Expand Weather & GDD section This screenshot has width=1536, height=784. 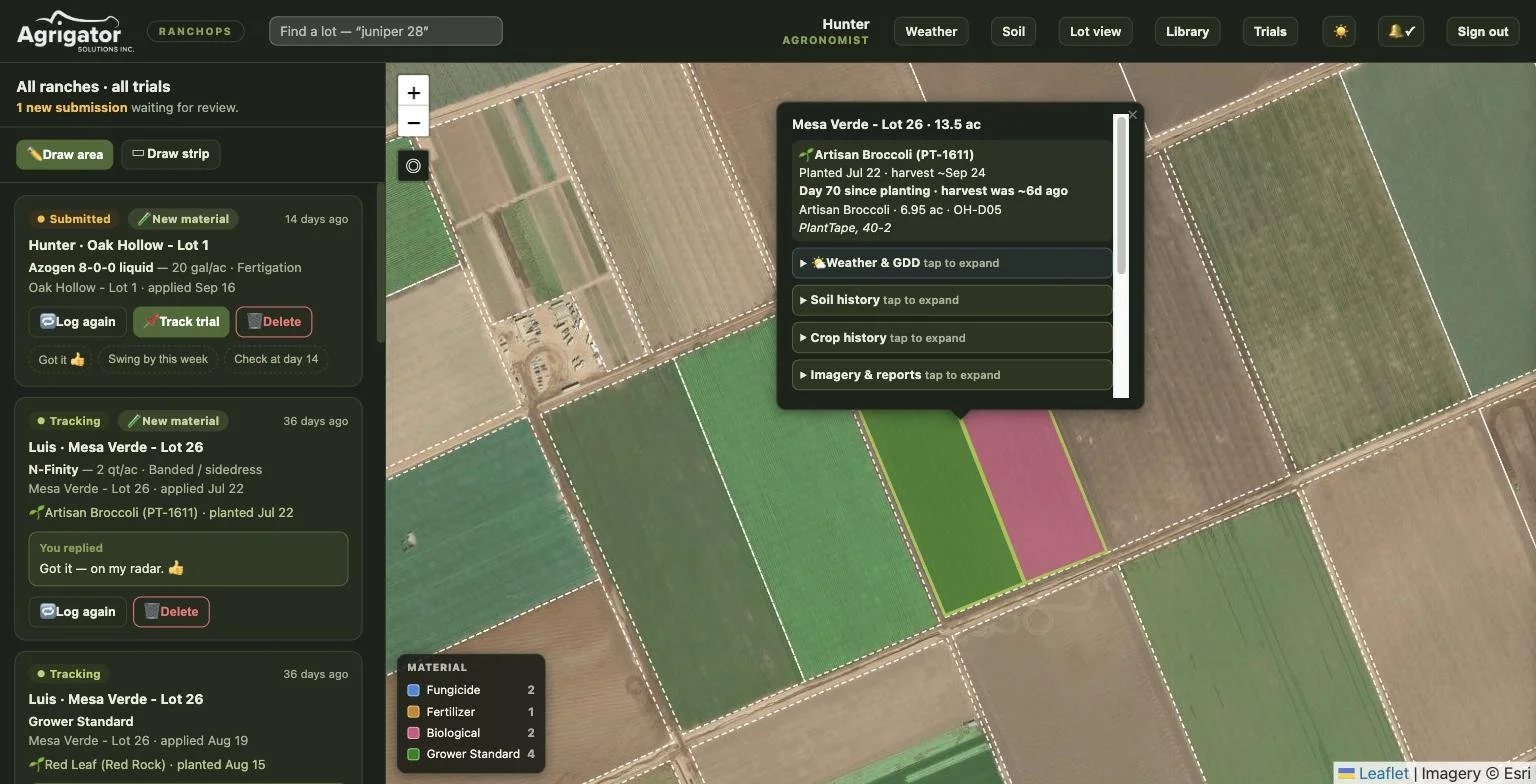coord(952,263)
